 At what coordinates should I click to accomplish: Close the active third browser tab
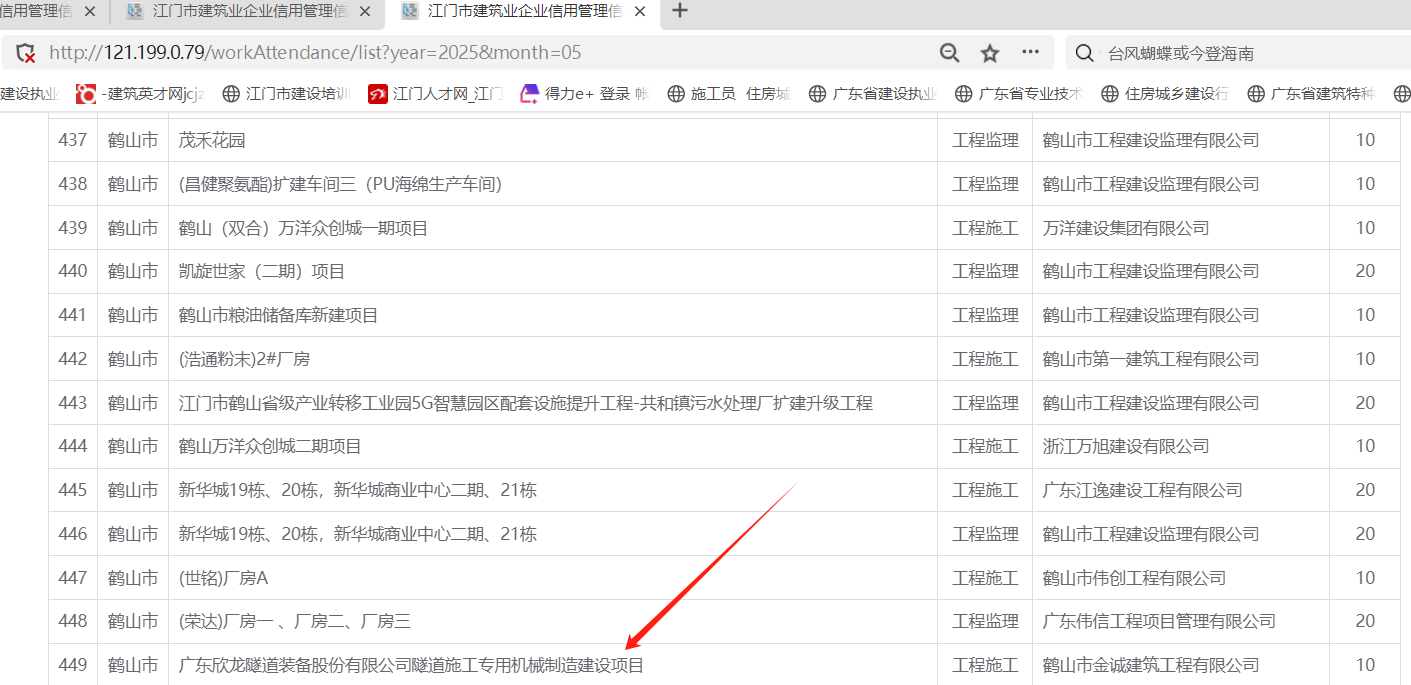tap(639, 12)
